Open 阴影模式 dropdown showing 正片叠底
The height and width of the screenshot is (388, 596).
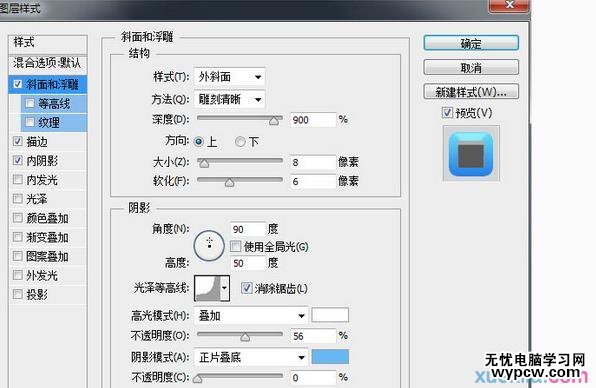[x=251, y=357]
